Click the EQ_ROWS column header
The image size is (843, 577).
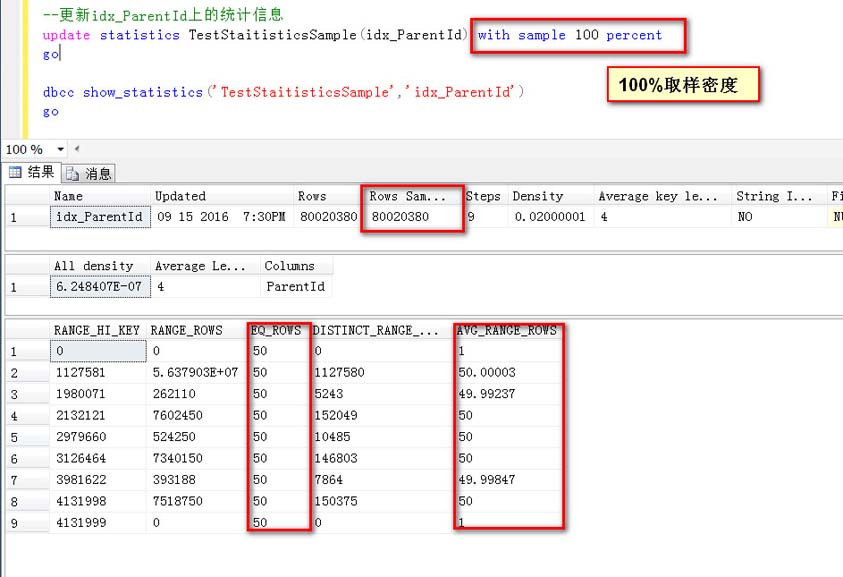coord(275,330)
